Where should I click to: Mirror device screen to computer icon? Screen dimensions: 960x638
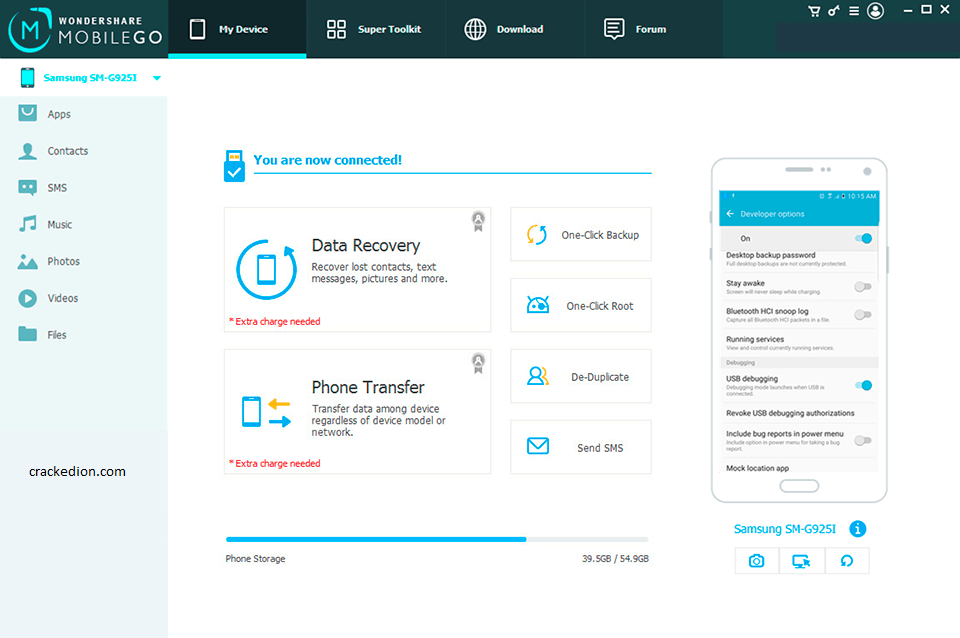pyautogui.click(x=801, y=561)
